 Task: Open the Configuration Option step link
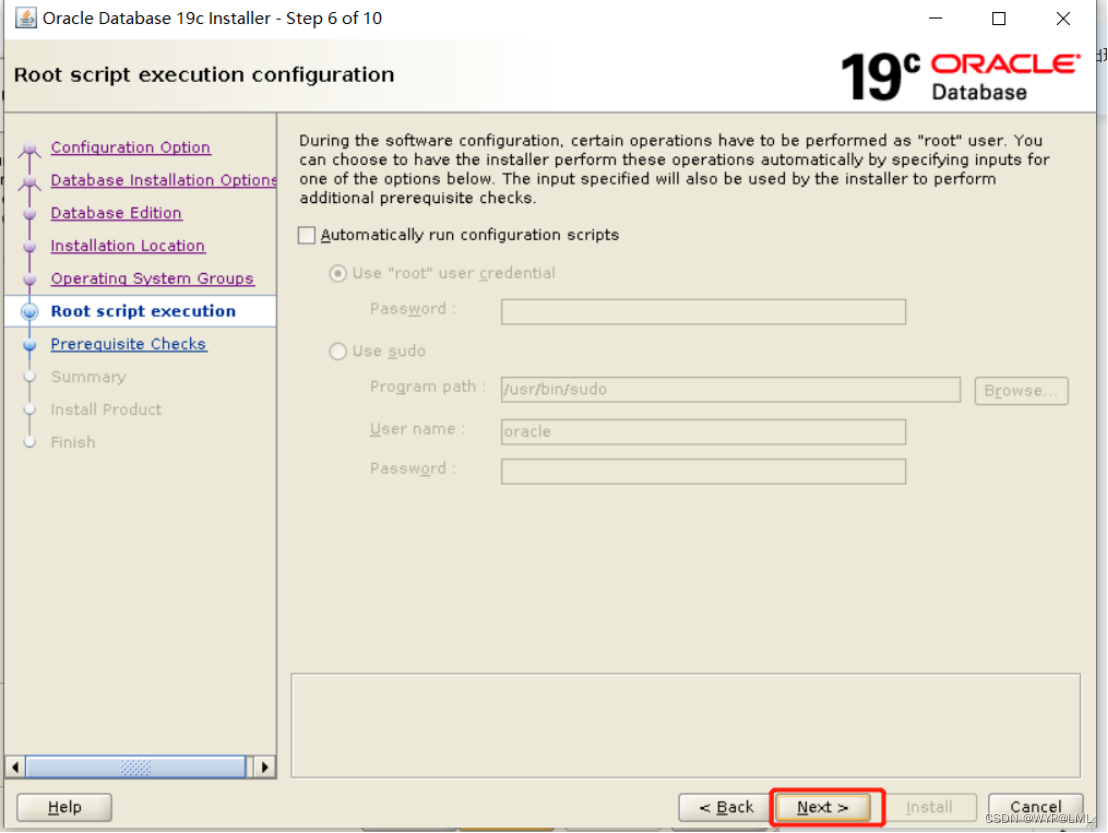pyautogui.click(x=131, y=148)
